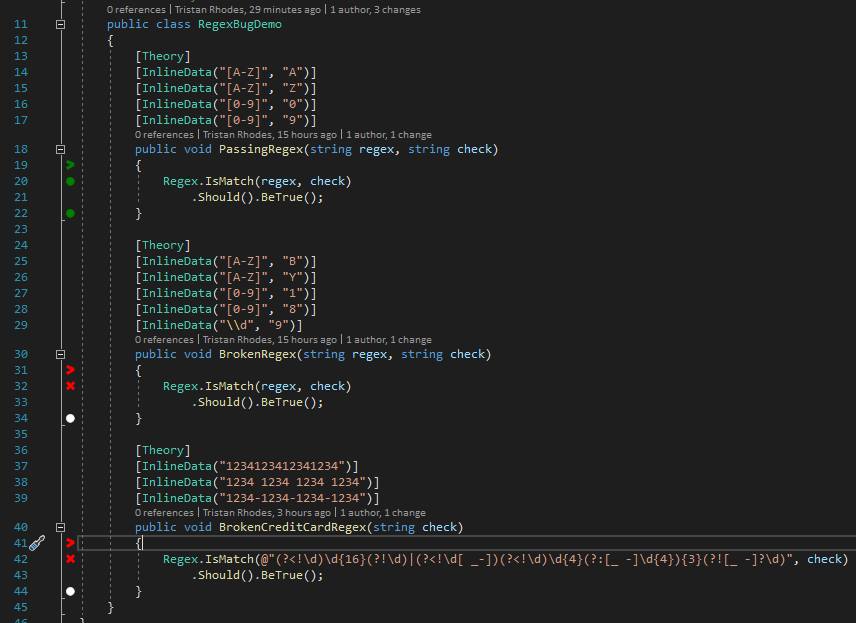Click the green passing test icon beside PassingRegex

point(69,181)
